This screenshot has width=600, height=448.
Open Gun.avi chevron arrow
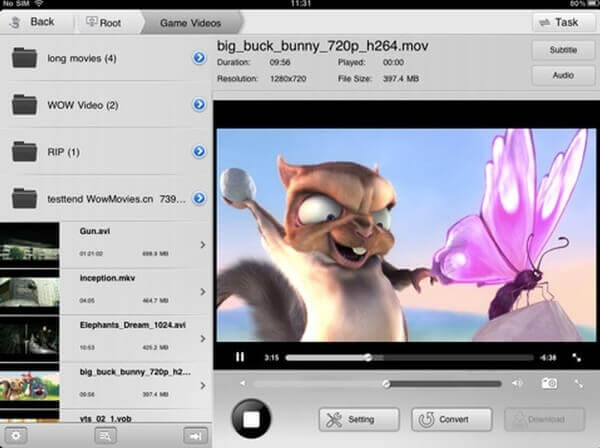point(203,245)
